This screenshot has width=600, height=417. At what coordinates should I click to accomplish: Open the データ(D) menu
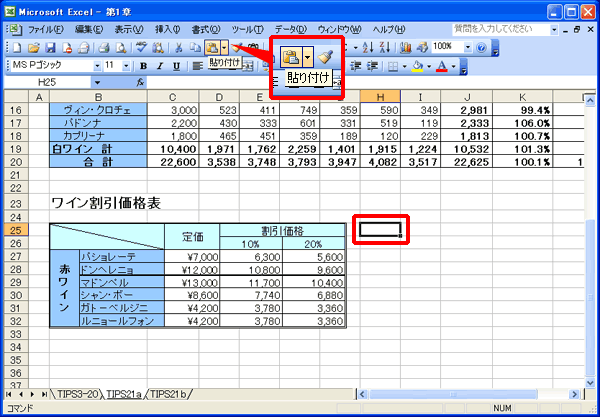291,29
